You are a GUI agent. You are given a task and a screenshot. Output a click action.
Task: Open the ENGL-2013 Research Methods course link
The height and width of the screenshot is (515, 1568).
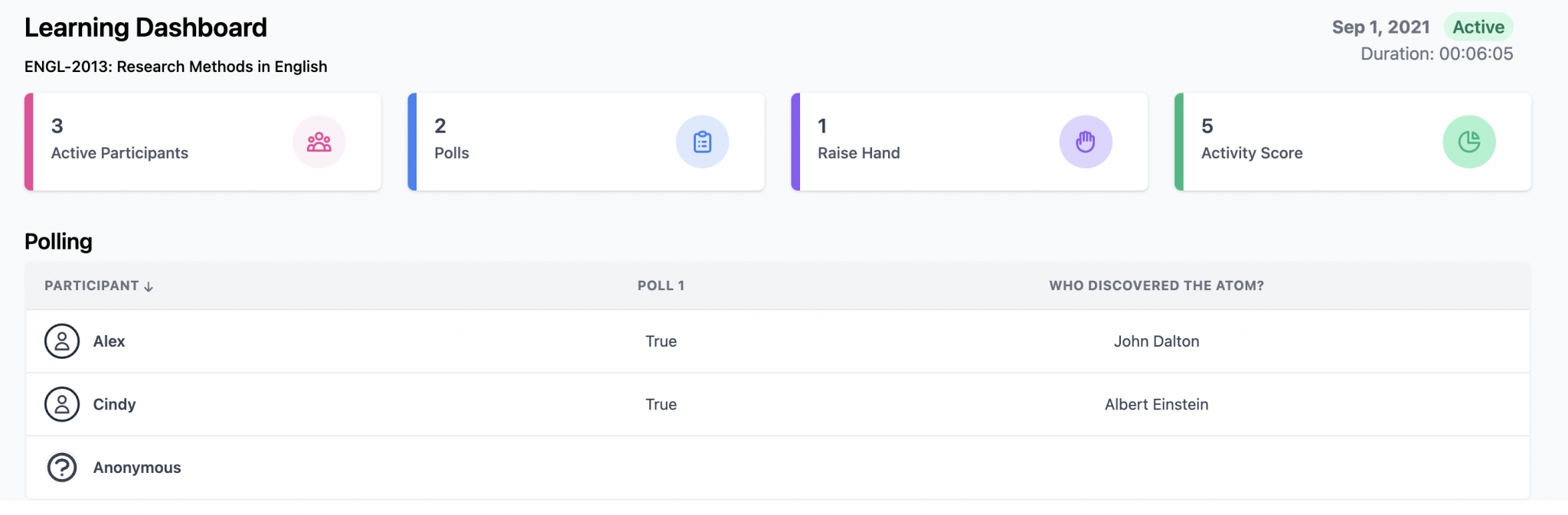175,67
